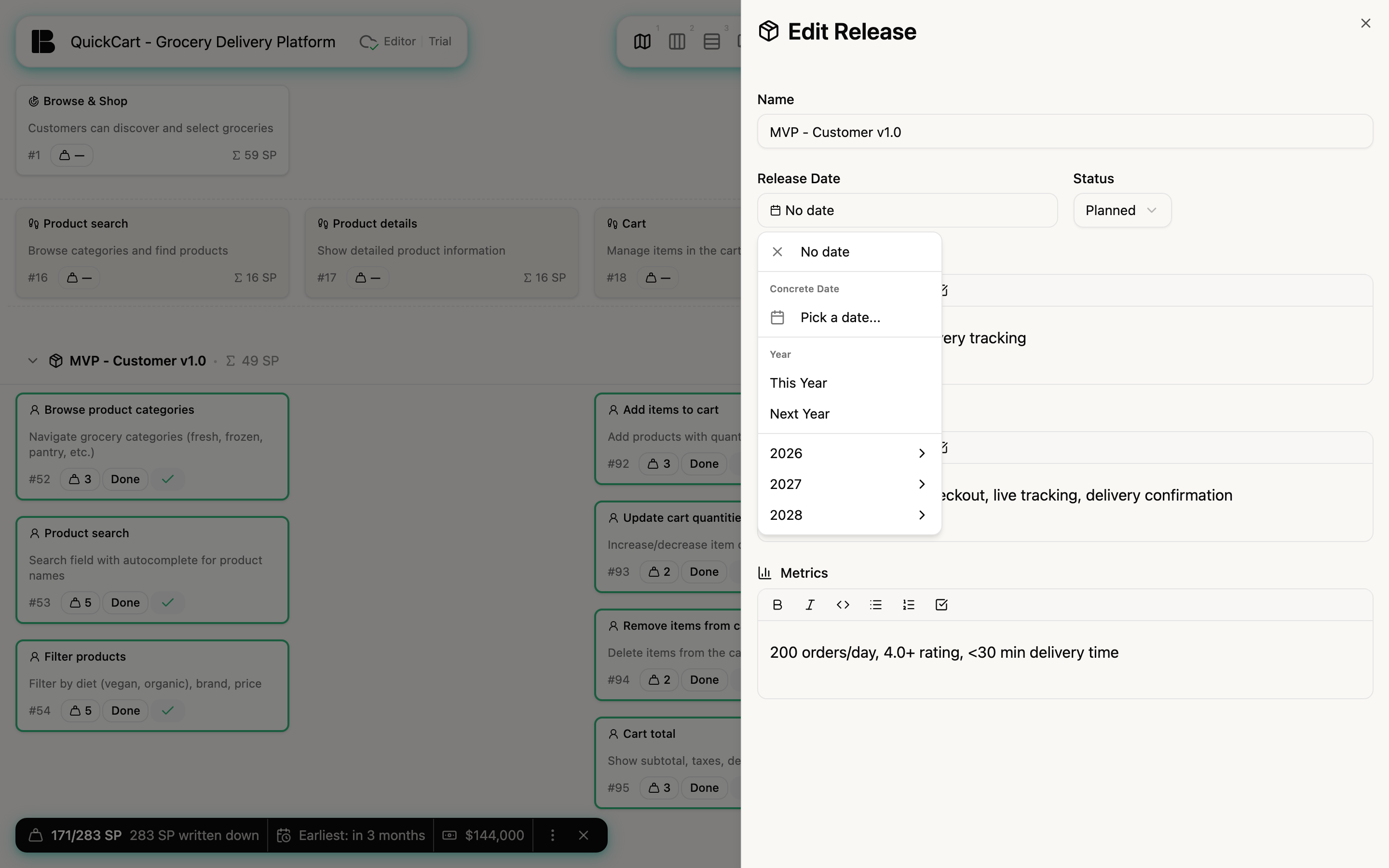Open the Planned status dropdown
This screenshot has width=1389, height=868.
coord(1121,210)
